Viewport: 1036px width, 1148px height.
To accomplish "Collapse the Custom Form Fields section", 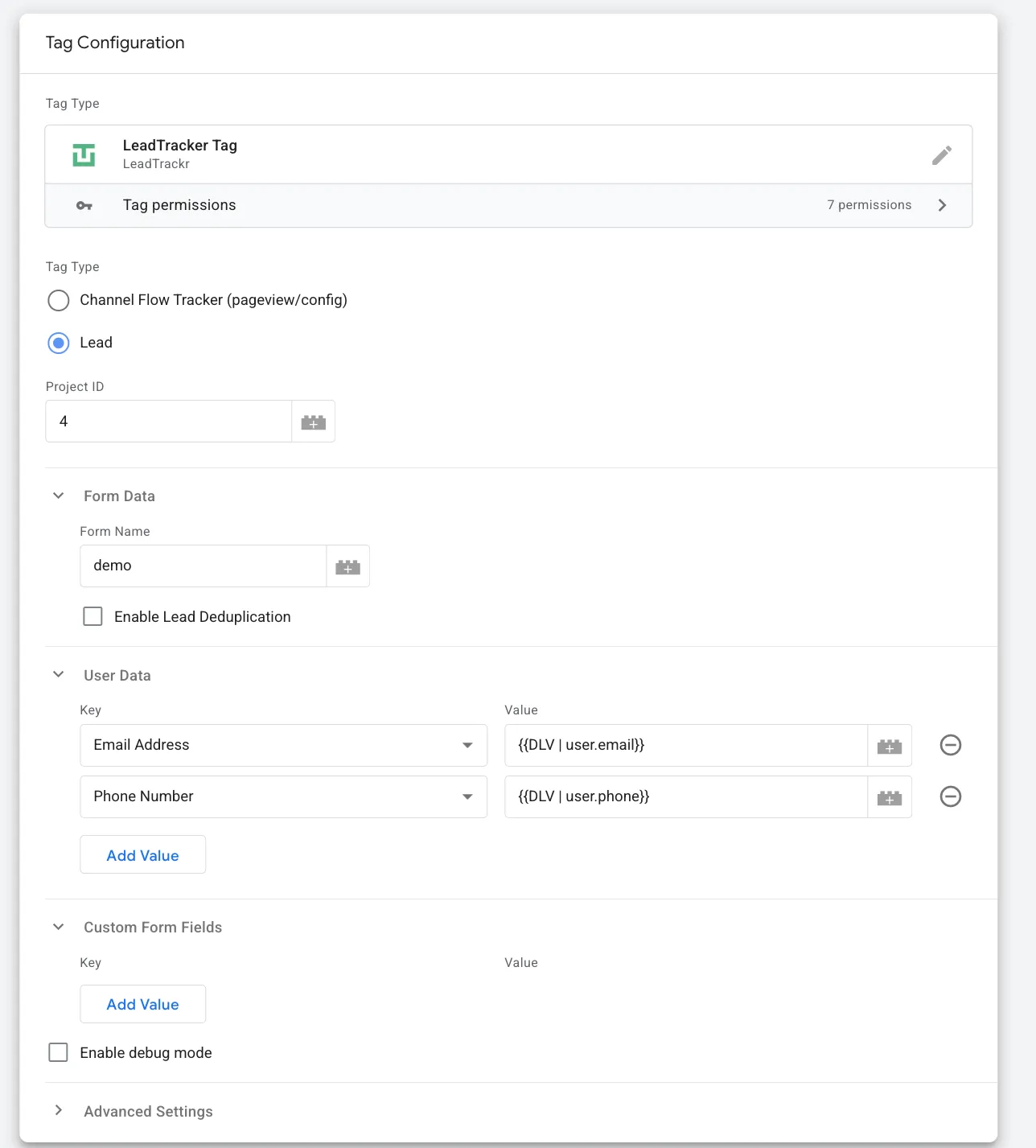I will 57,927.
